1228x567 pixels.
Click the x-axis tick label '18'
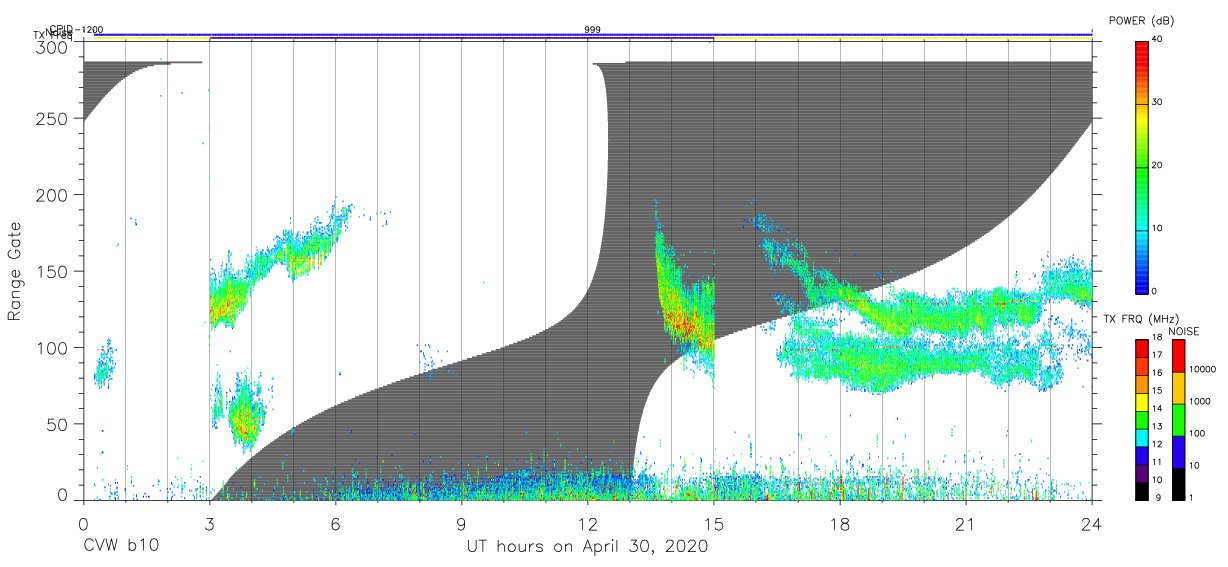point(840,524)
